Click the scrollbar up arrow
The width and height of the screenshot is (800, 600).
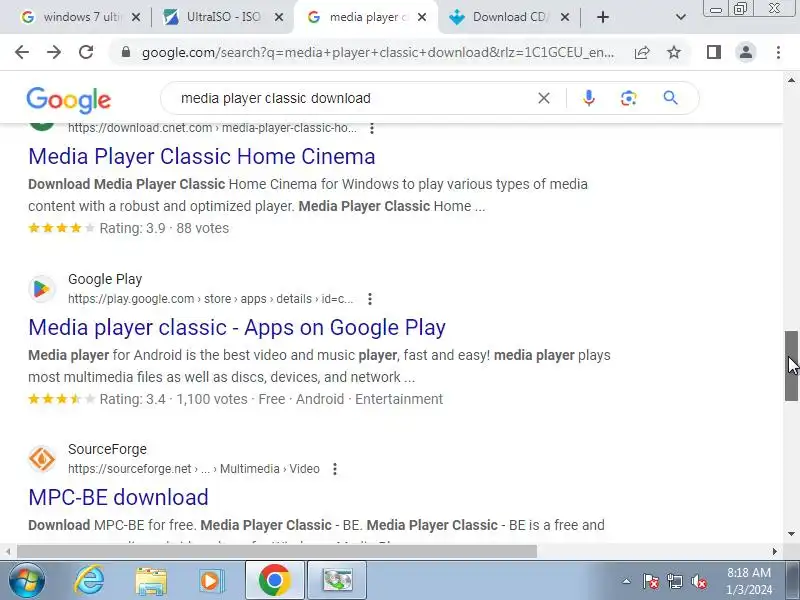791,80
